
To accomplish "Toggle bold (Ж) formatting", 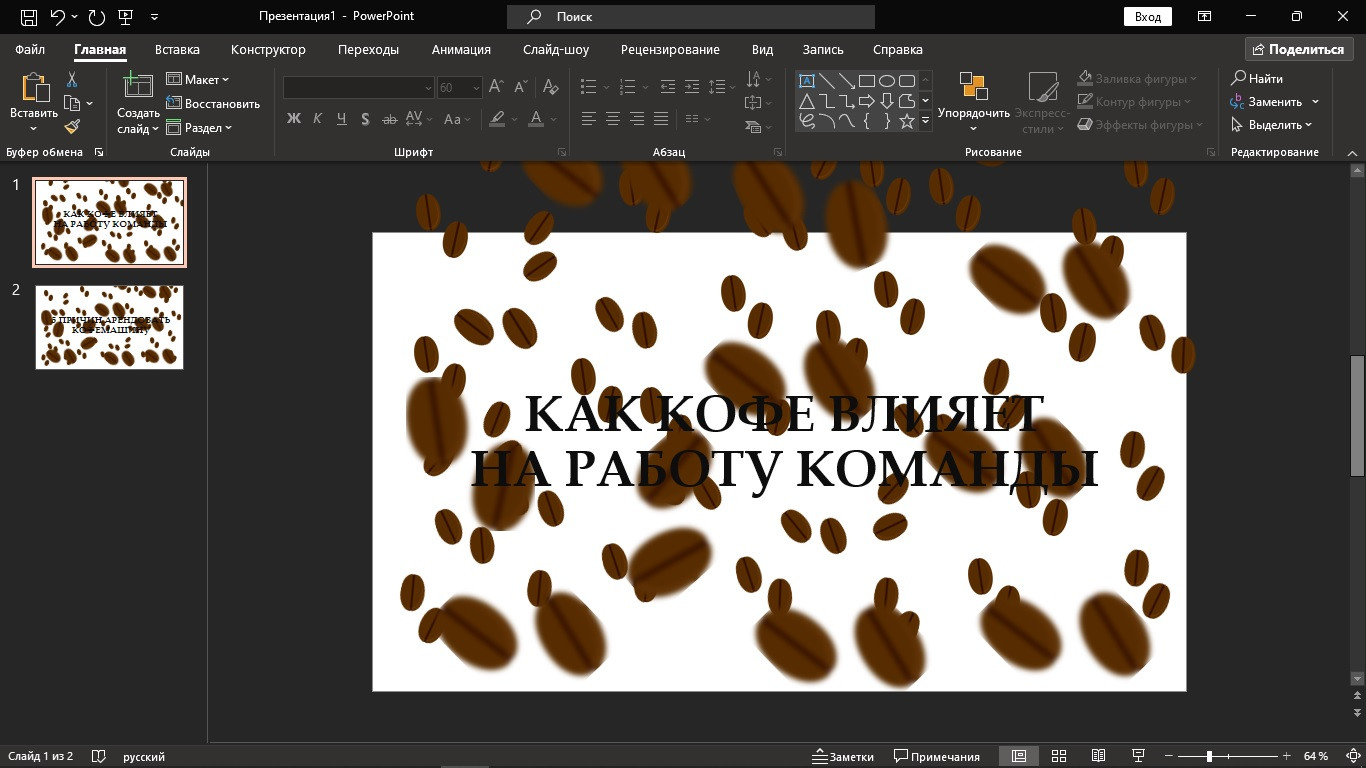I will pyautogui.click(x=293, y=119).
